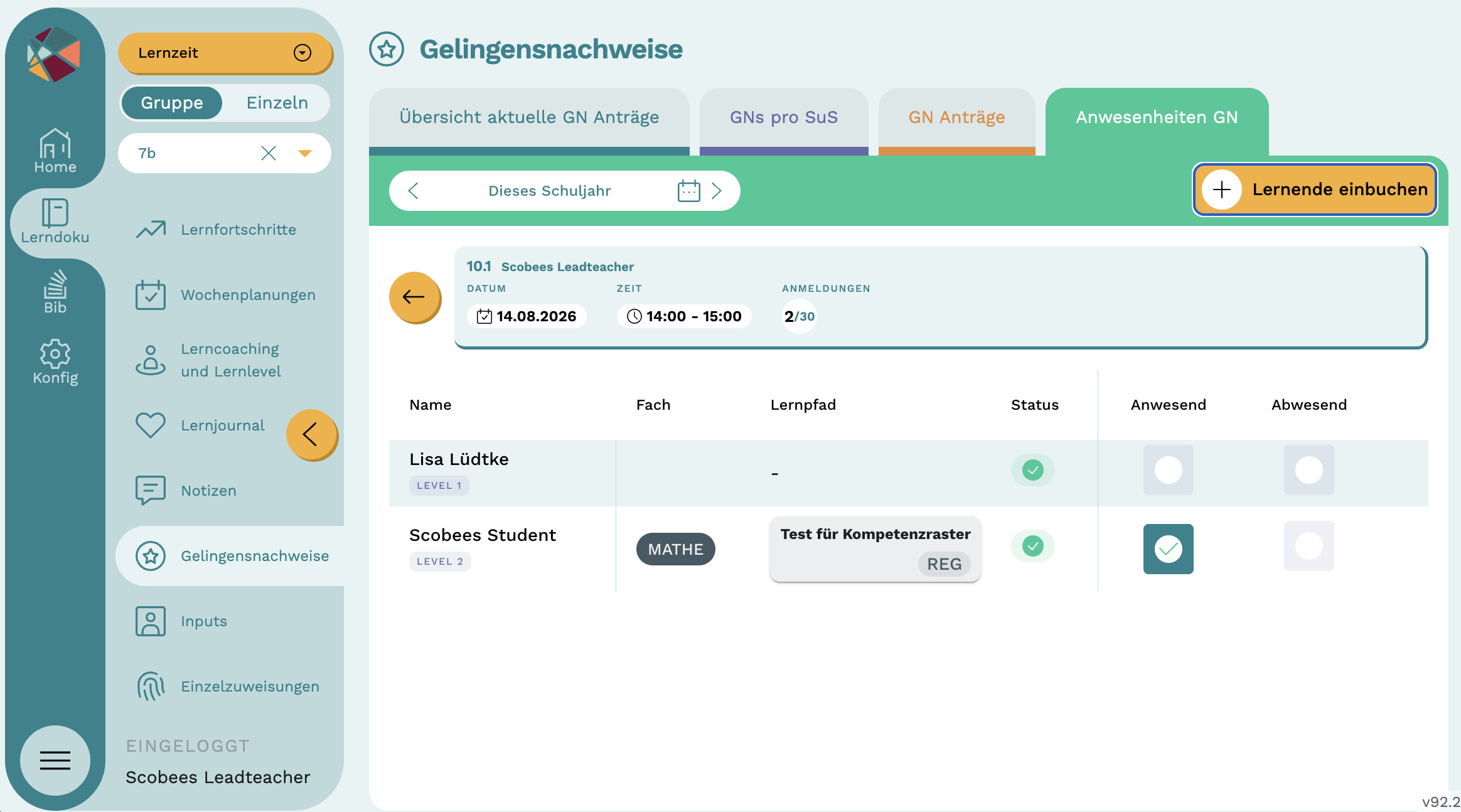Mark Lisa Lüdtke as Anwesend

[x=1169, y=470]
